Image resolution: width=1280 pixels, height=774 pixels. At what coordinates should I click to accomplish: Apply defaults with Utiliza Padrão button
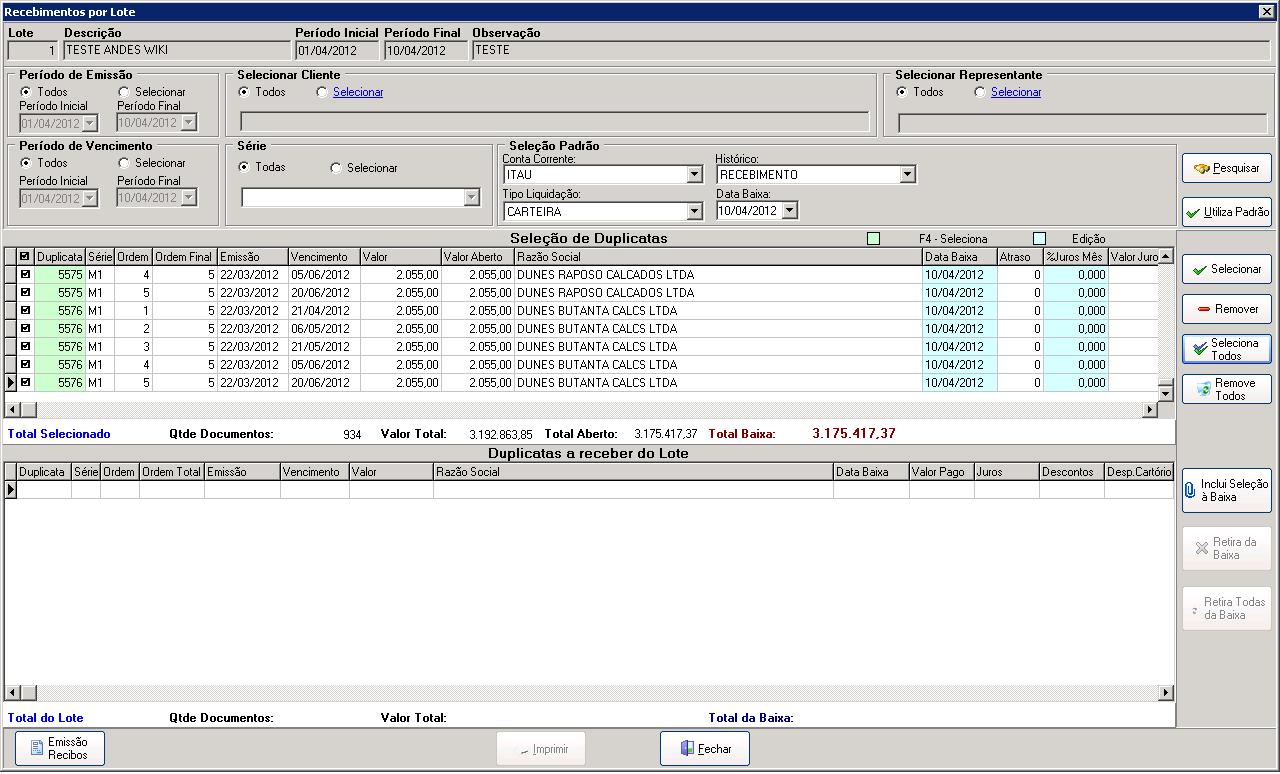click(1226, 212)
